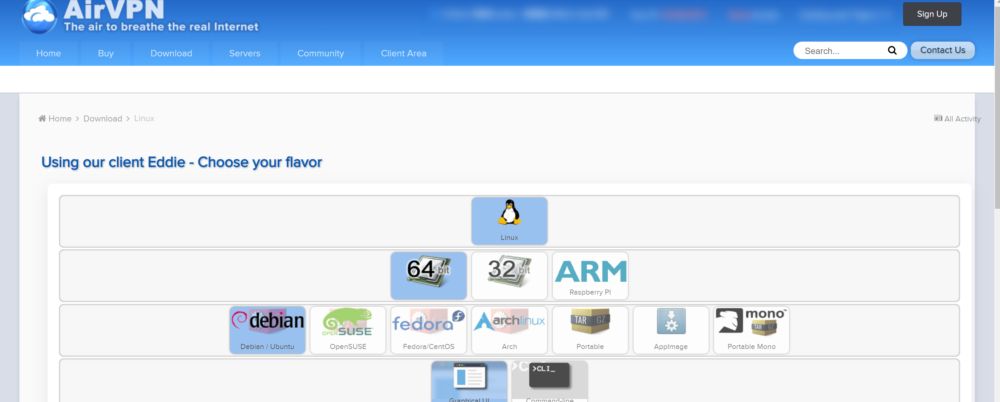Open the All Activity link
The image size is (1000, 402).
point(957,119)
